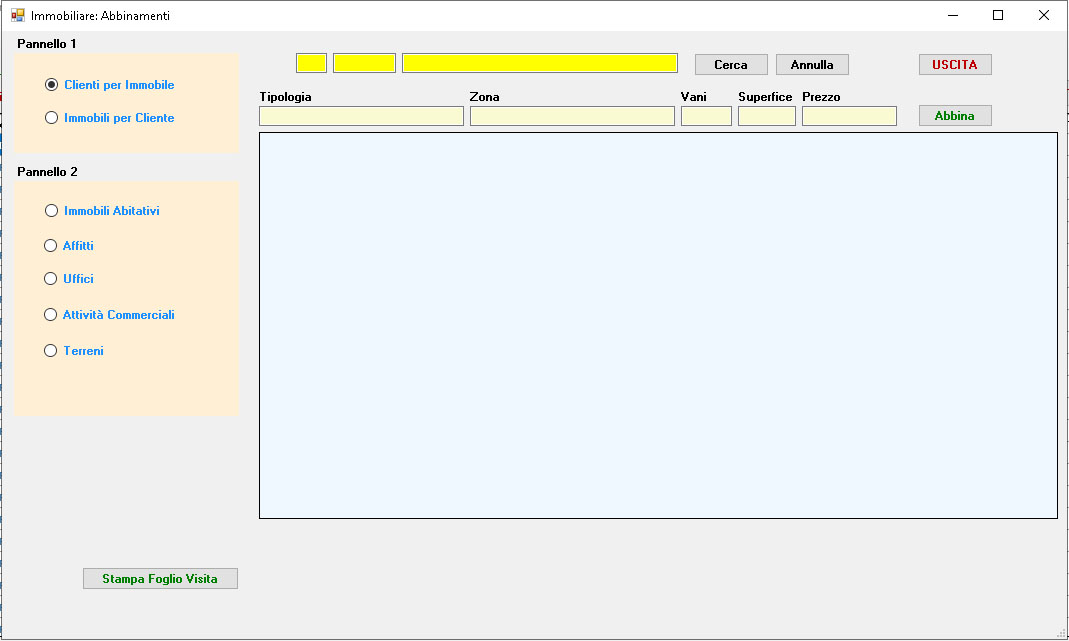
Task: Click the empty light blue results list
Action: pyautogui.click(x=658, y=325)
